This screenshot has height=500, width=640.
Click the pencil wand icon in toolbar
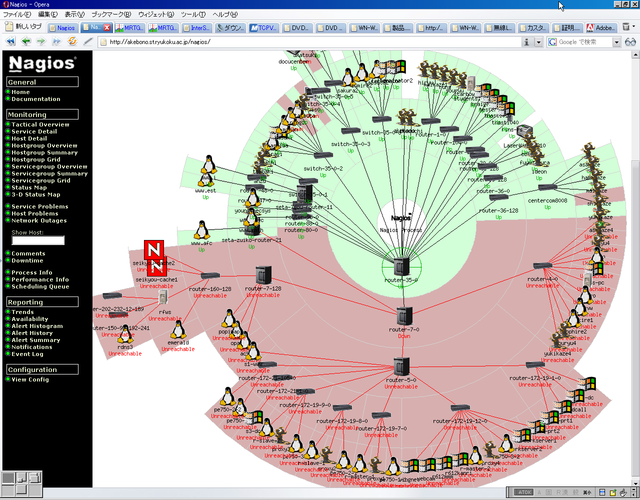(x=88, y=41)
